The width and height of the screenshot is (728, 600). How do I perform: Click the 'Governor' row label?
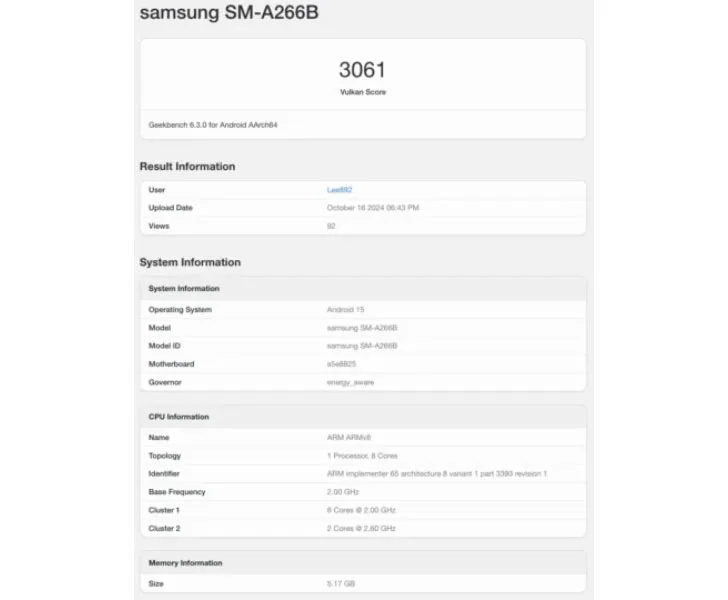click(x=165, y=382)
